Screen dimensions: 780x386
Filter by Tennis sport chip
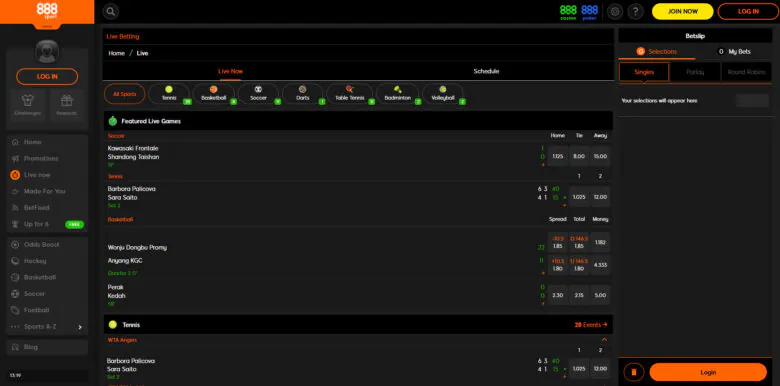pos(169,94)
